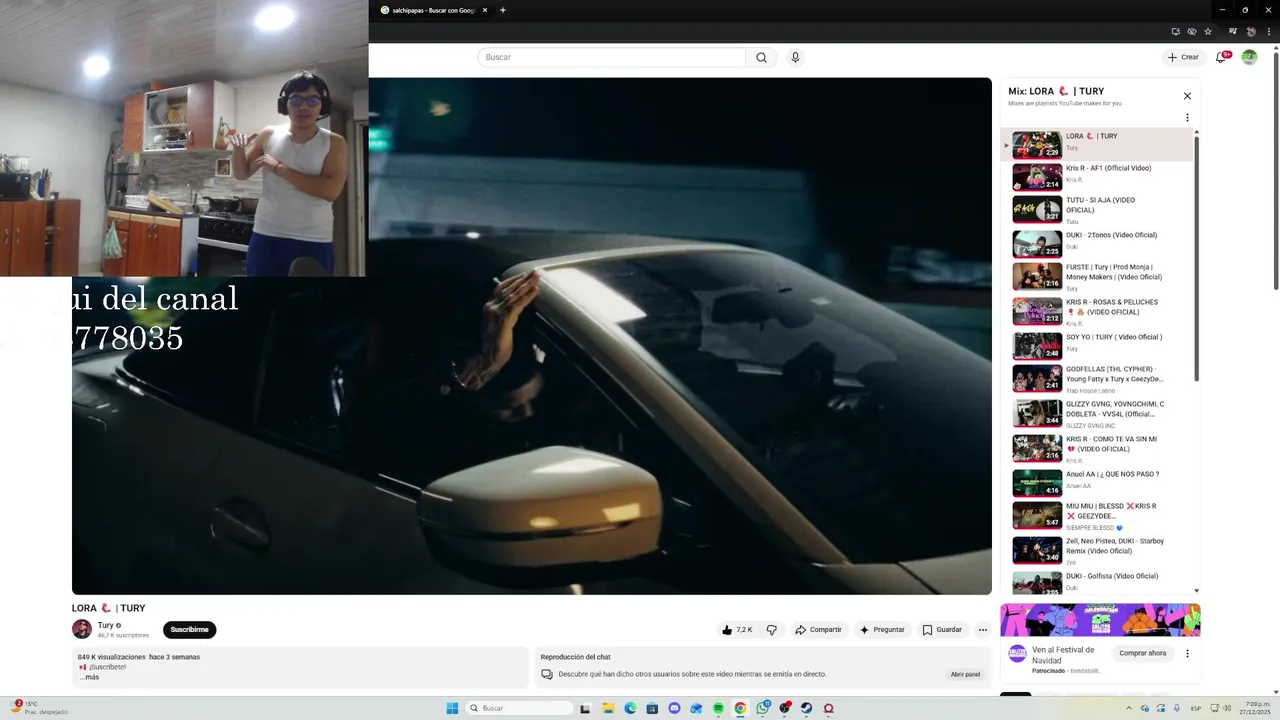
Task: Start a YouTube voice search with the microphone
Action: pos(795,57)
